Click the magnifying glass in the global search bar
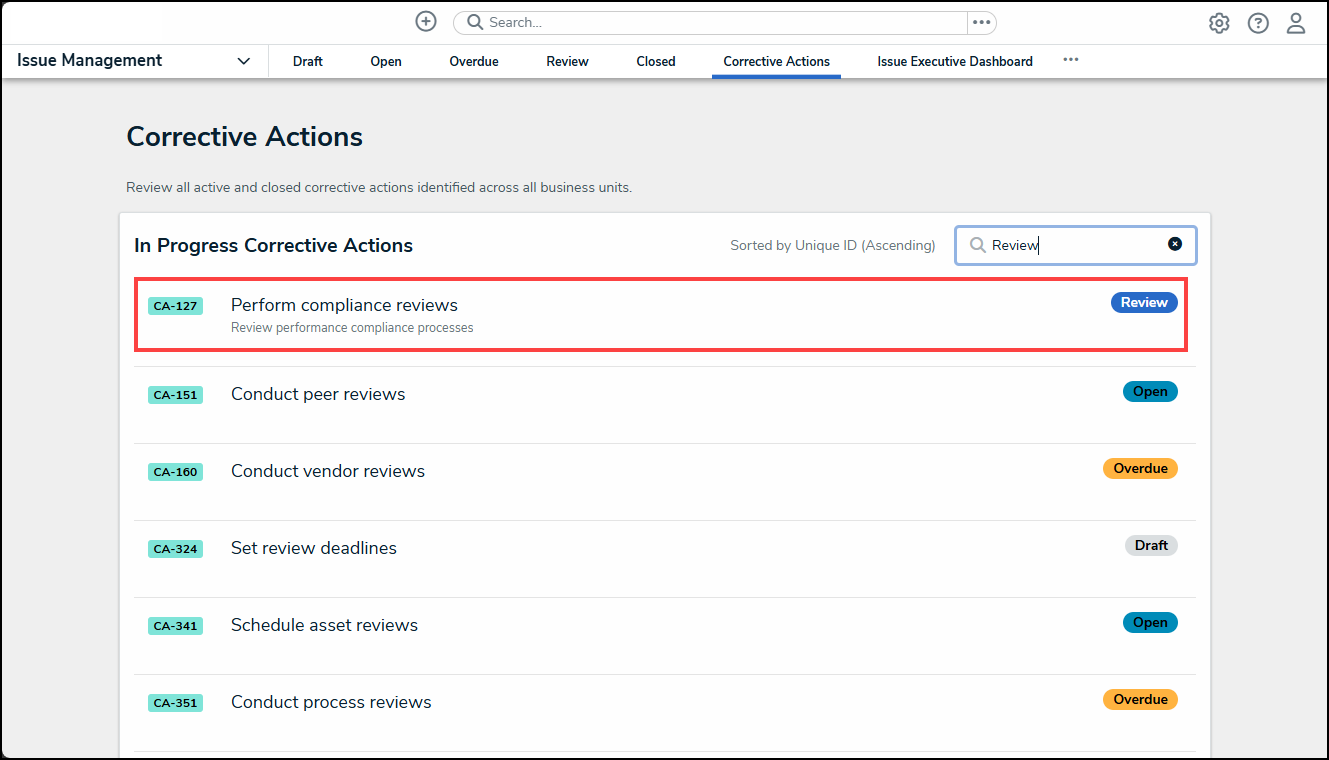Image resolution: width=1329 pixels, height=760 pixels. [x=474, y=21]
